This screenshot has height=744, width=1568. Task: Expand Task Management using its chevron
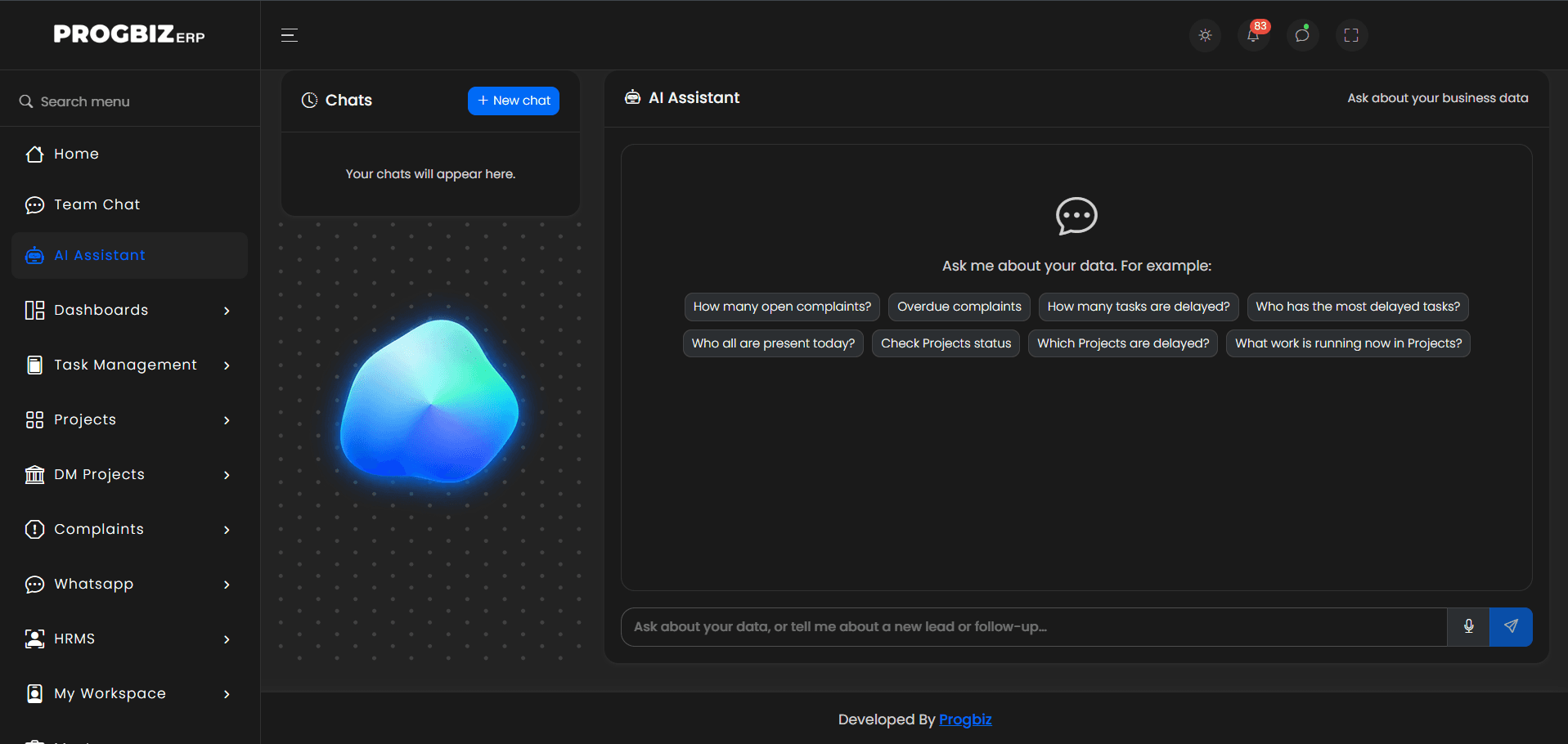227,365
